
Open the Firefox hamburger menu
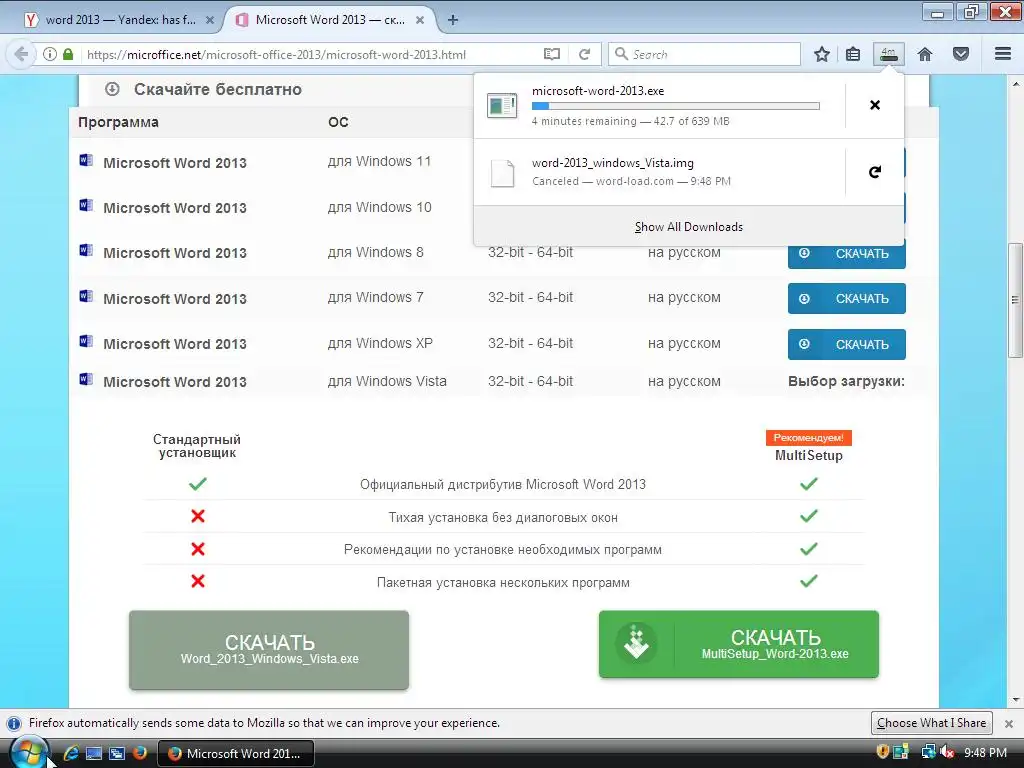pyautogui.click(x=1003, y=54)
